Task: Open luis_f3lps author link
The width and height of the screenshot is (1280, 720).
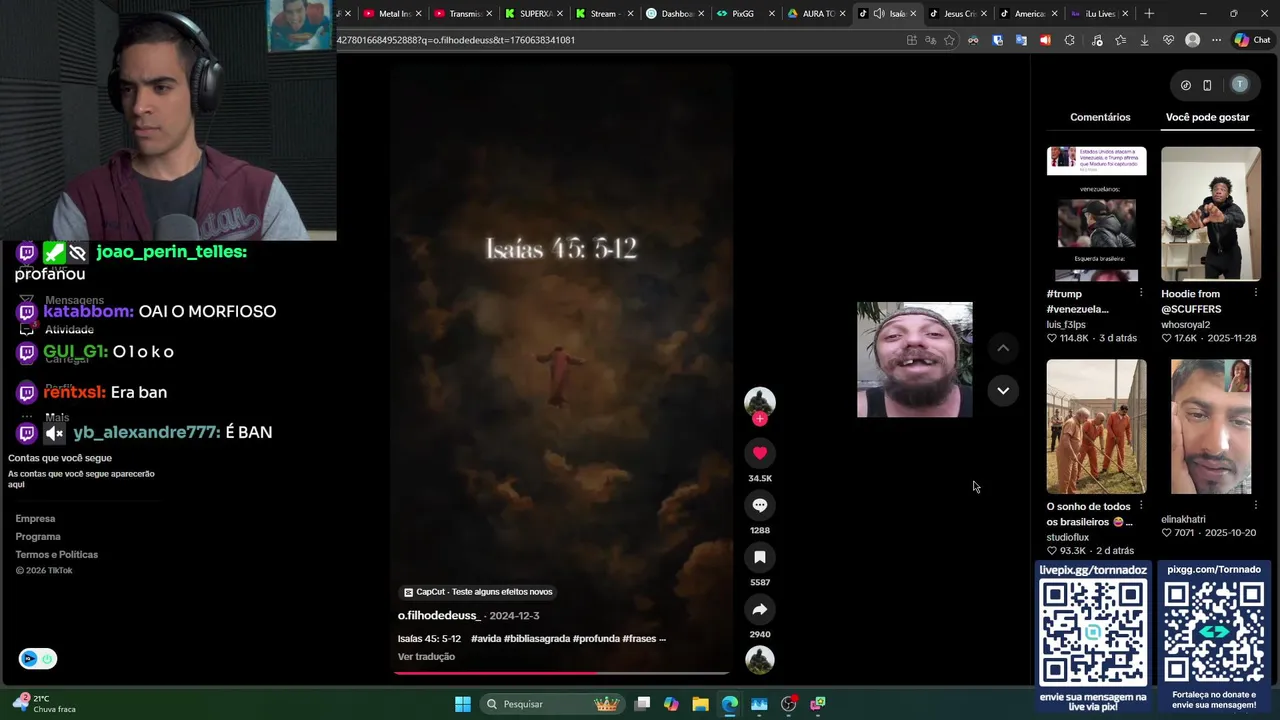Action: point(1066,325)
